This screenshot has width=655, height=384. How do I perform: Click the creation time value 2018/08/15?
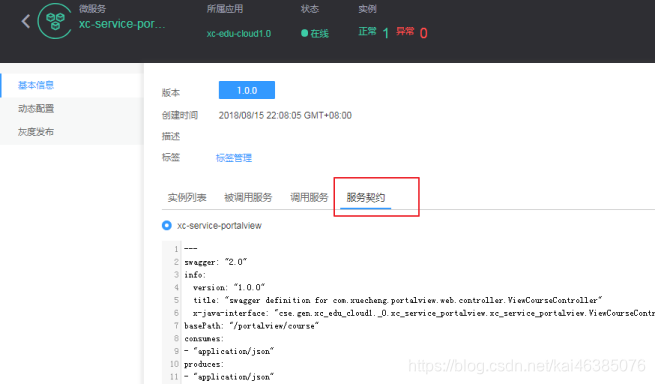tap(285, 115)
